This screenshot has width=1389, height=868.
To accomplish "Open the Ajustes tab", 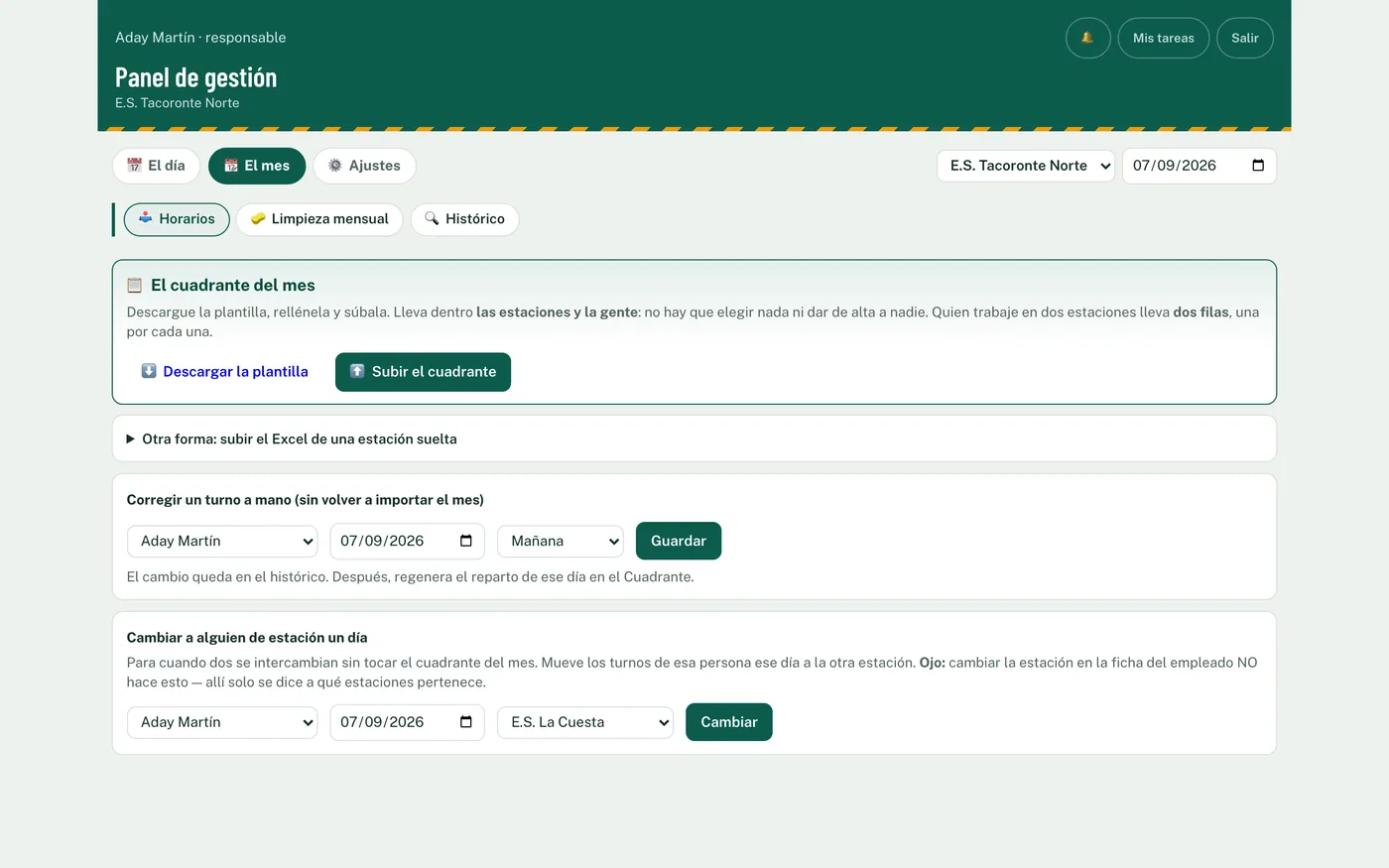I will pos(364,166).
